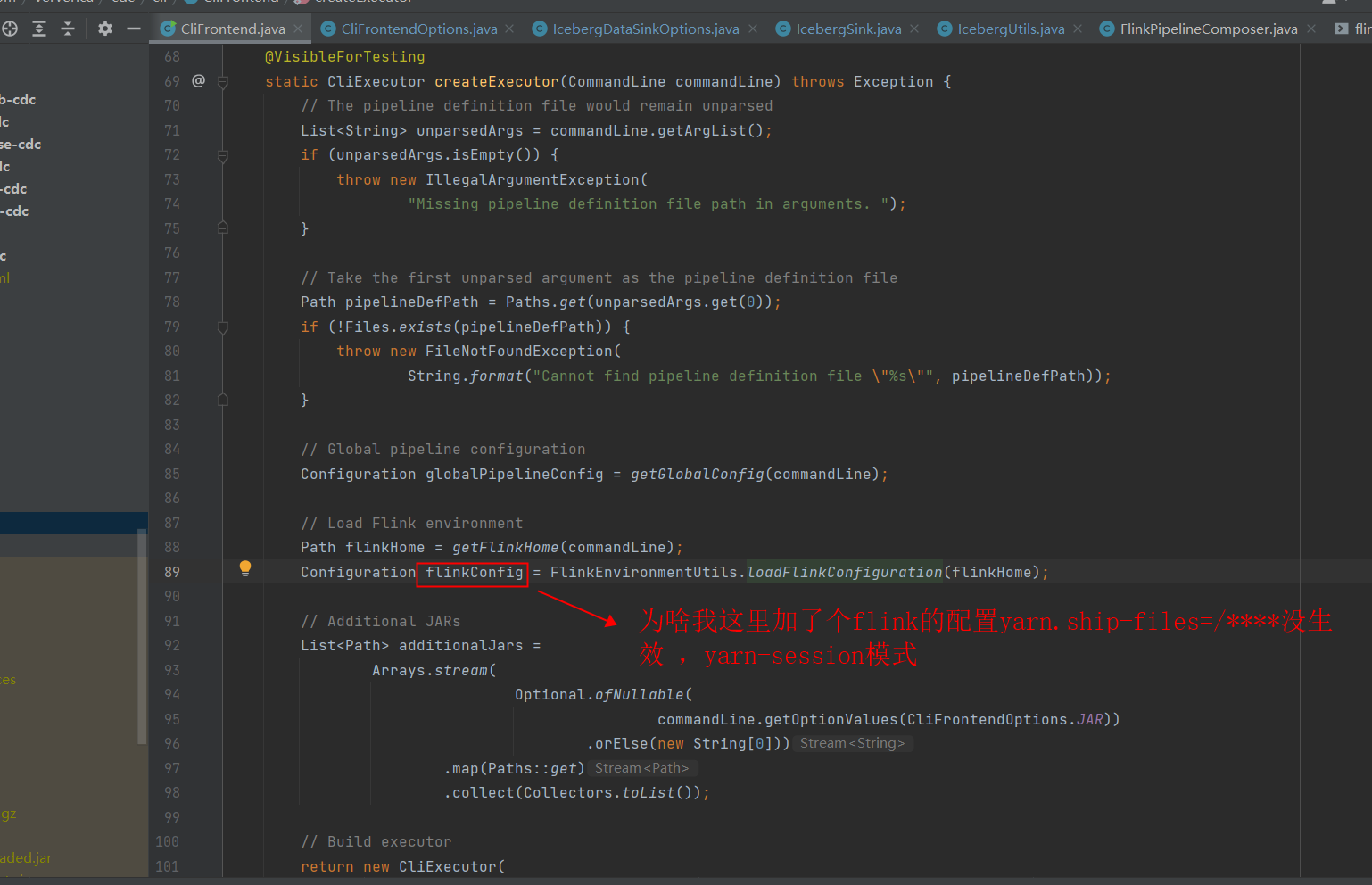The height and width of the screenshot is (885, 1372).
Task: Click the "// Build executor" comment
Action: pos(376,841)
